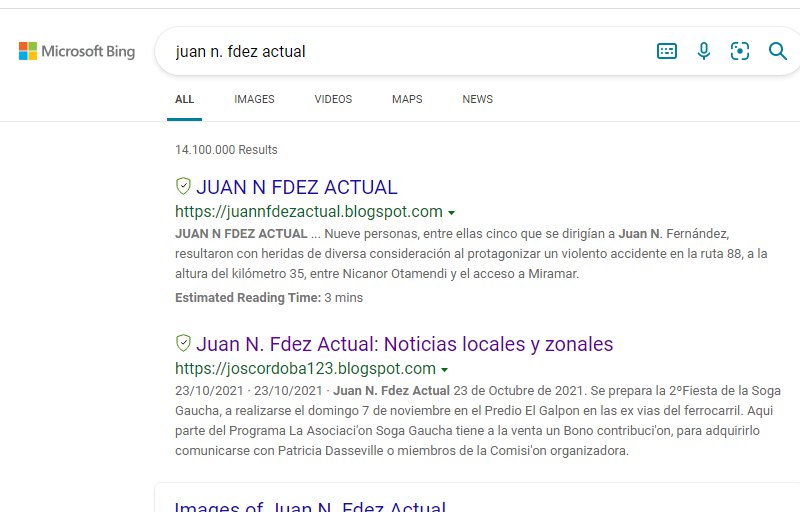Open the https://joscordoba123.blogspot.com URL link

click(305, 369)
